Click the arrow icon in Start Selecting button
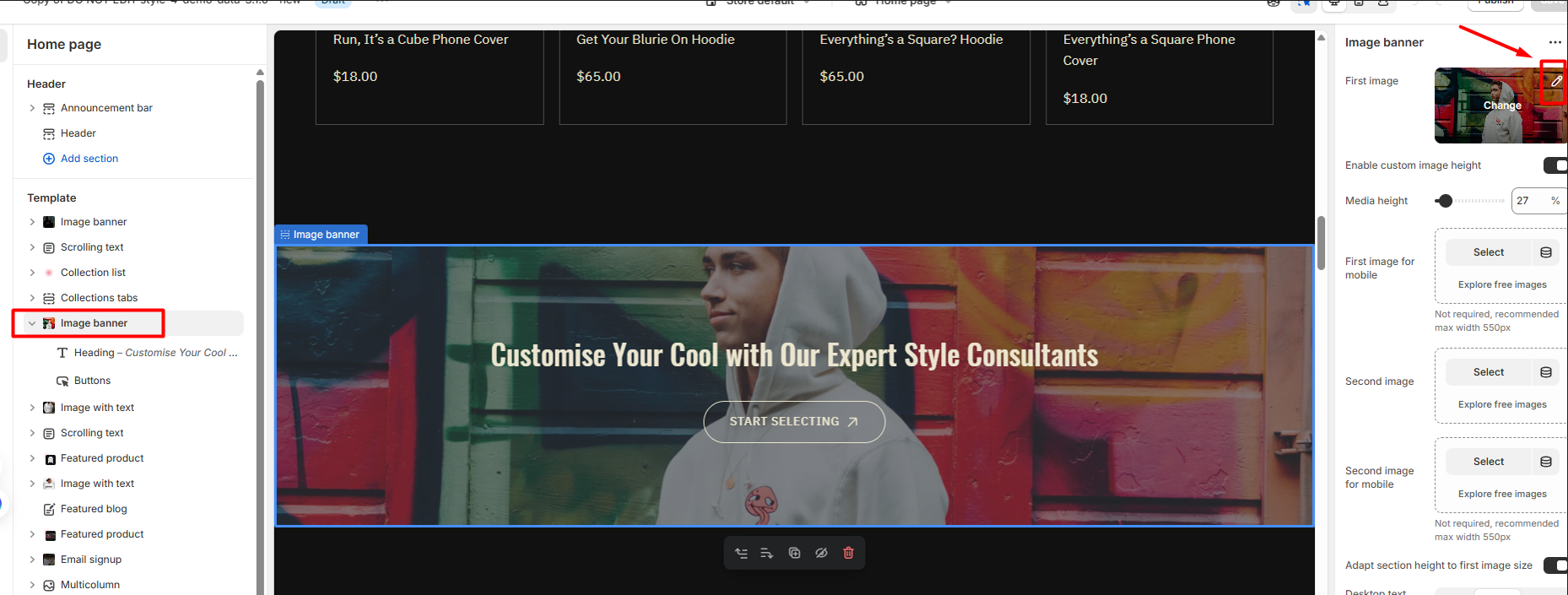 tap(852, 422)
